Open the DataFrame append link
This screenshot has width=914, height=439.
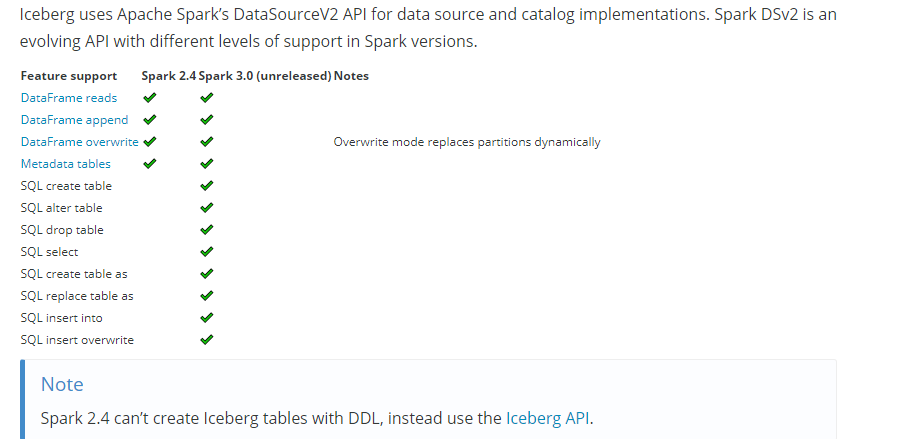point(74,120)
